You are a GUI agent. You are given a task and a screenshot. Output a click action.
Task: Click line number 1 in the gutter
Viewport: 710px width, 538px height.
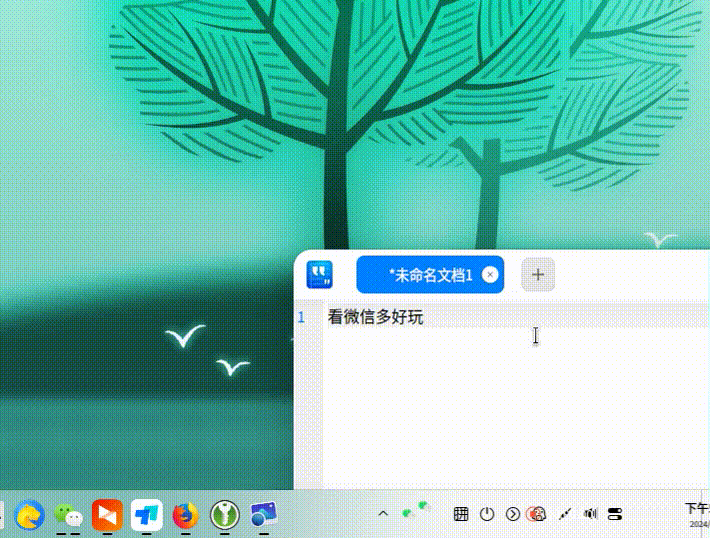301,317
